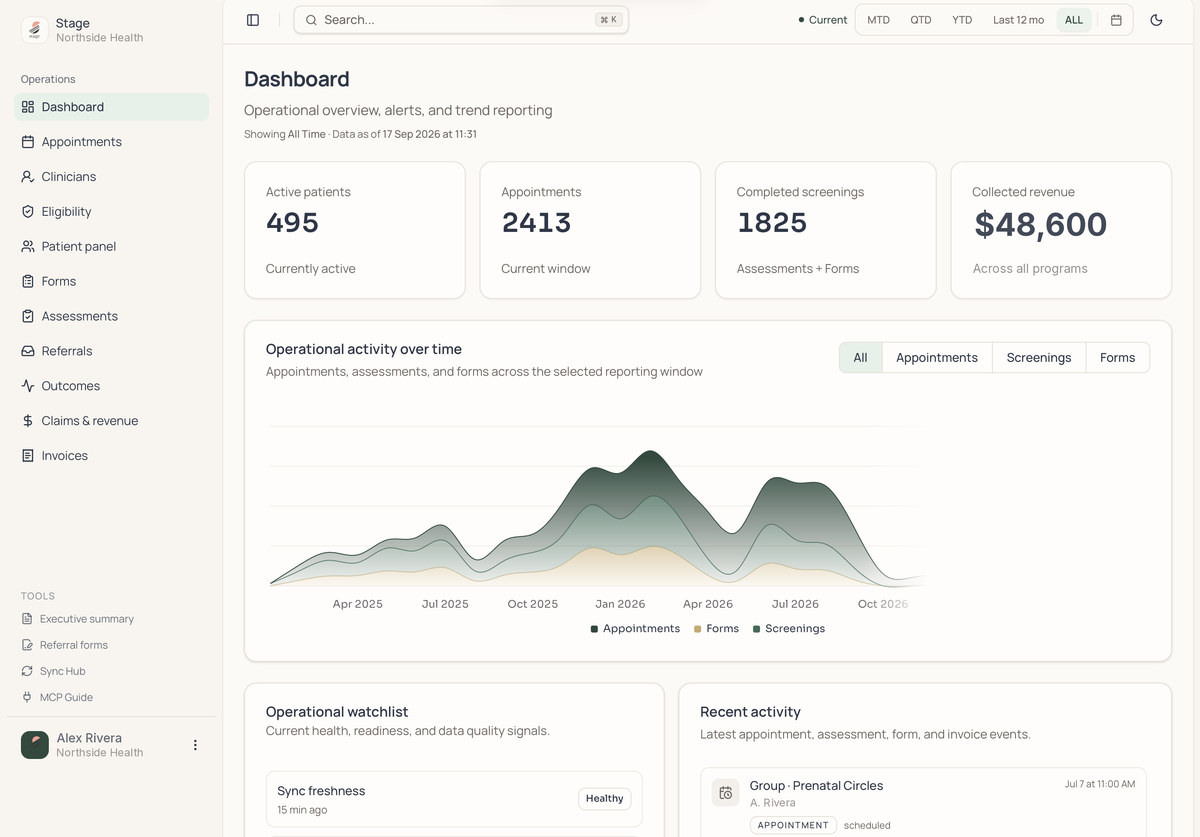Go to Appointments in the sidebar
The width and height of the screenshot is (1200, 837).
(x=112, y=142)
